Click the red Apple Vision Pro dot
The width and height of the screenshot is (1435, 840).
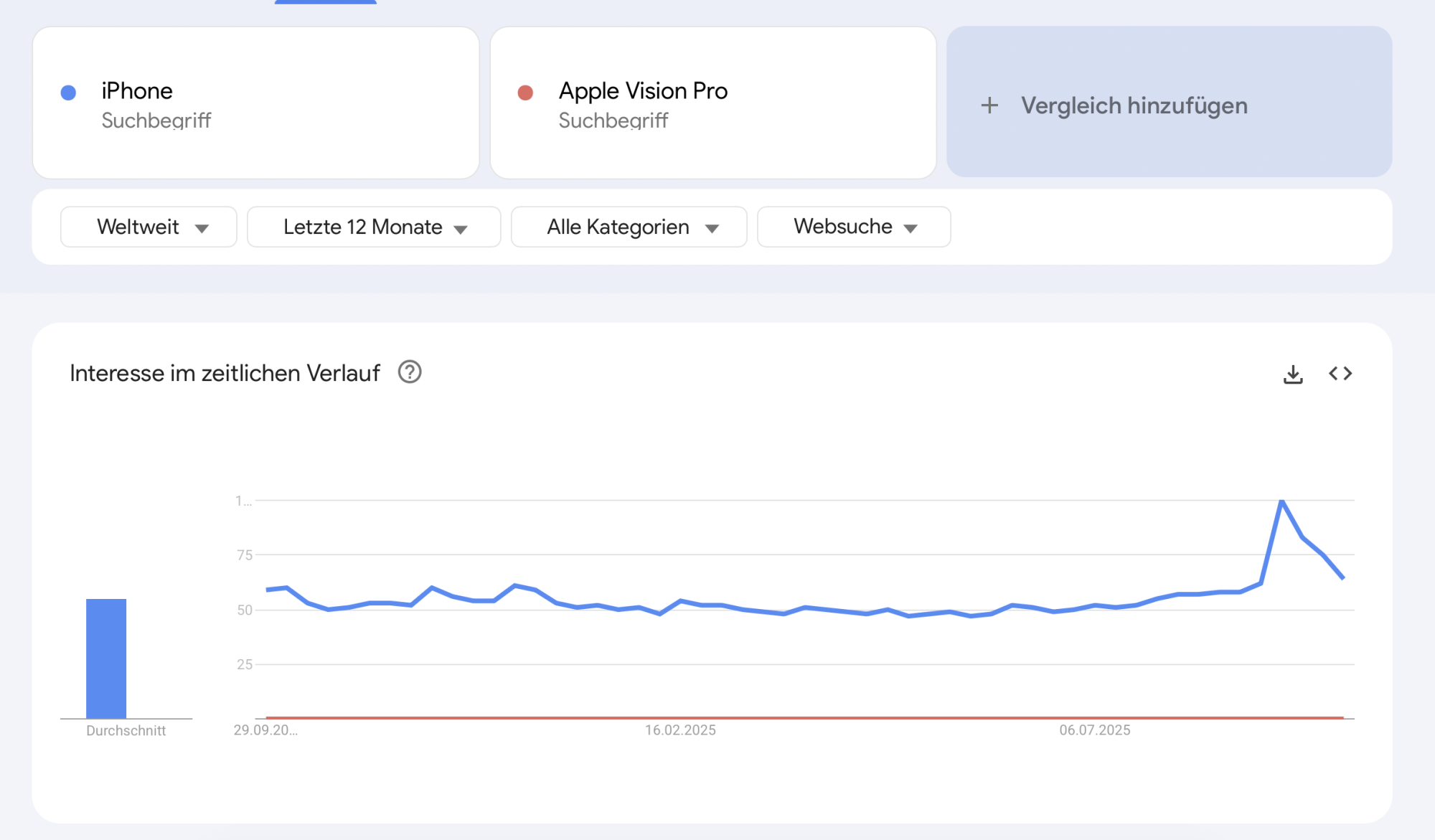pyautogui.click(x=525, y=93)
